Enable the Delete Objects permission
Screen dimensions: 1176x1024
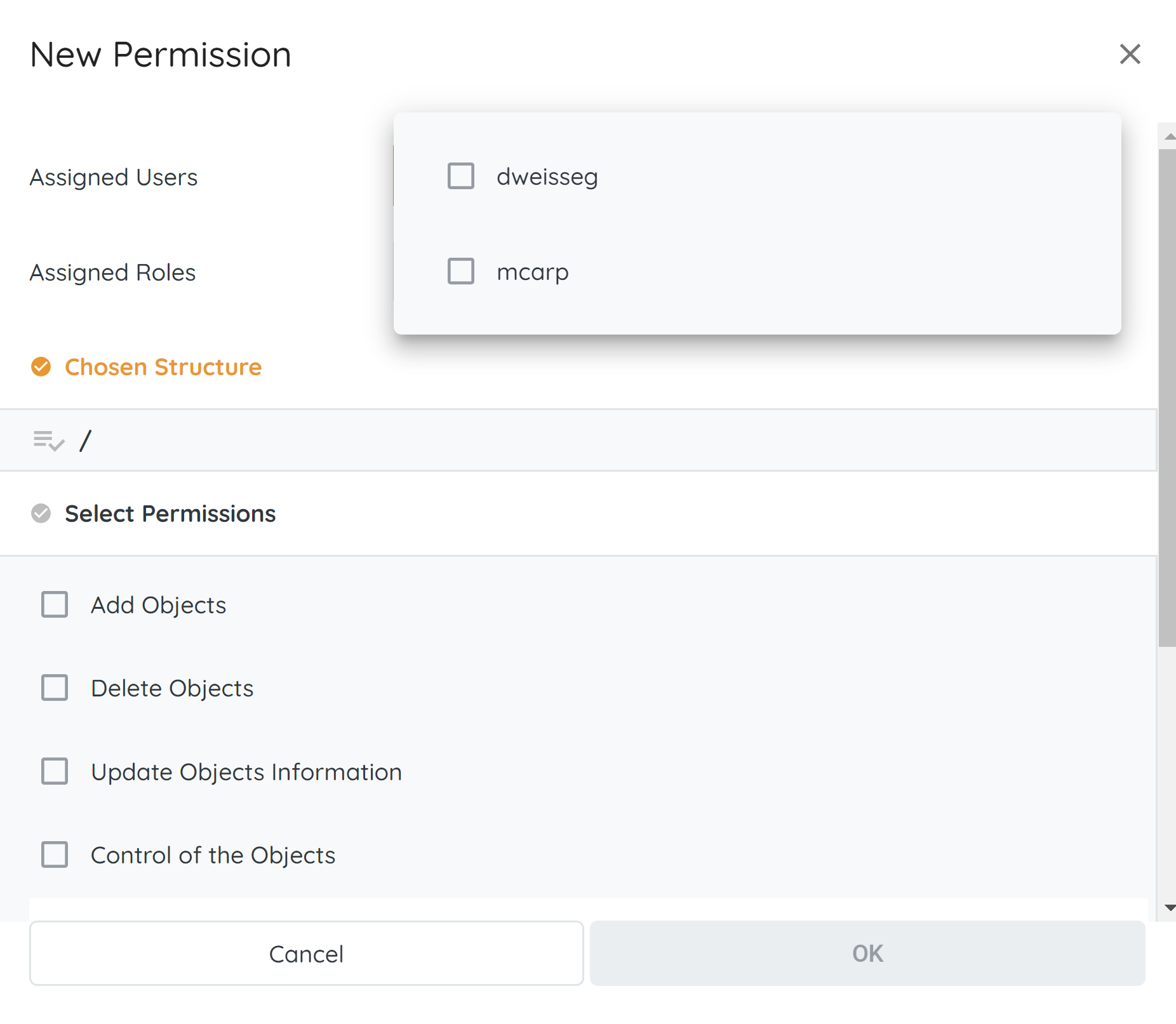point(55,688)
